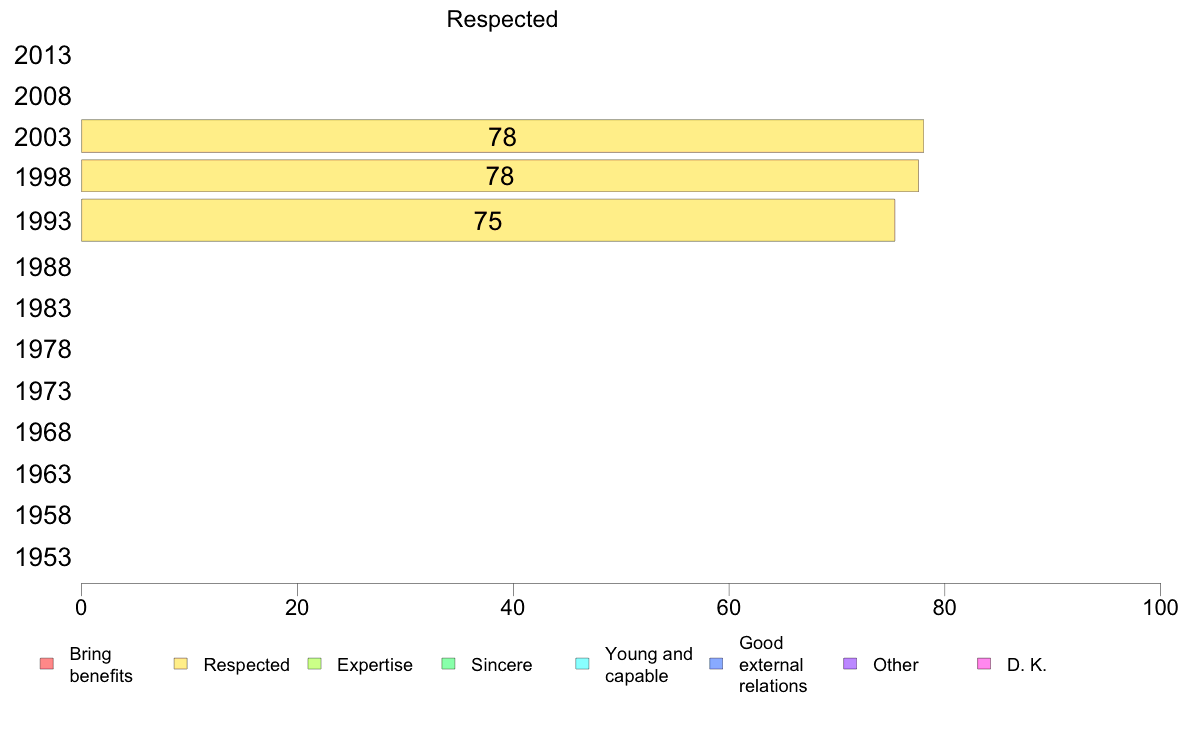Click the Good external relations legend label
This screenshot has width=1188, height=736.
773,665
